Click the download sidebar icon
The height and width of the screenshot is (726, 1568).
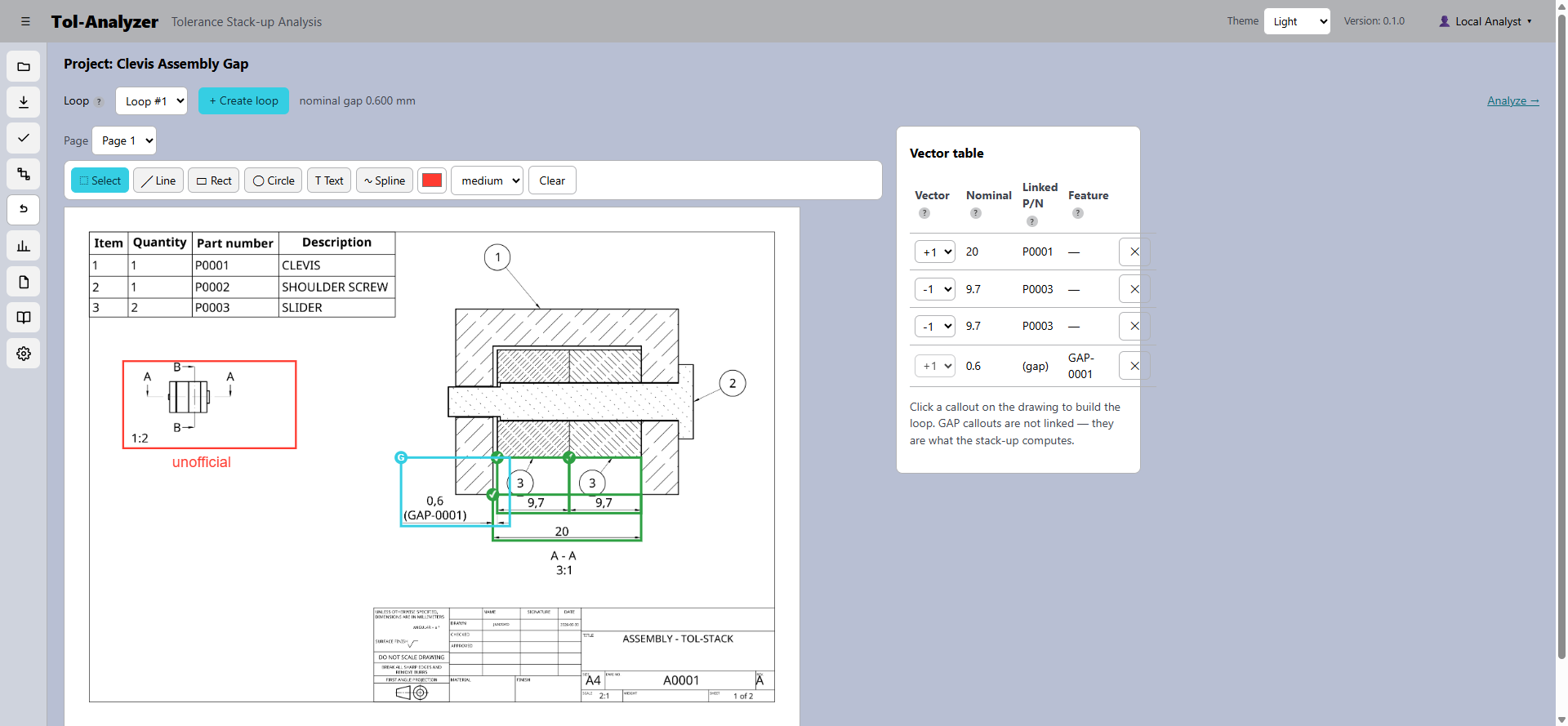pos(24,102)
